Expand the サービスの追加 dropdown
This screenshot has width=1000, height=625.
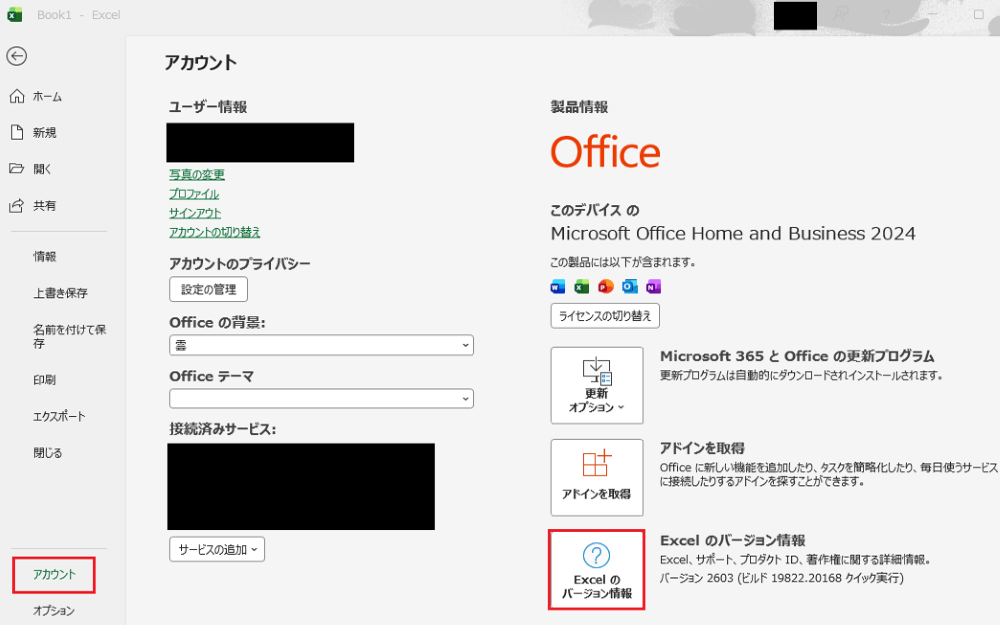[217, 549]
